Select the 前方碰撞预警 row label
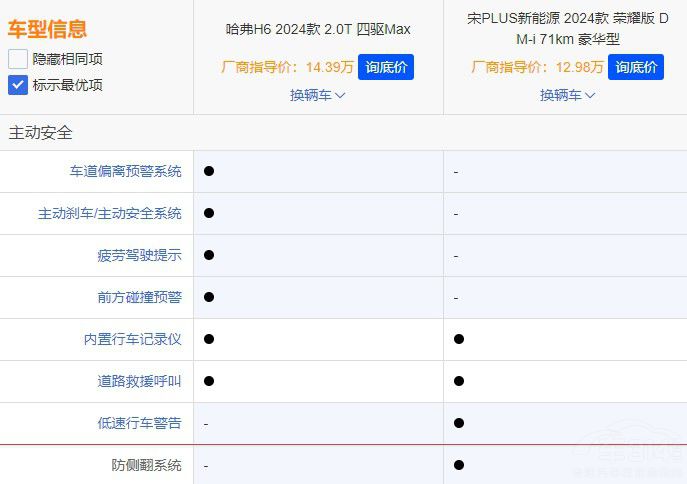Viewport: 687px width, 484px height. tap(139, 297)
